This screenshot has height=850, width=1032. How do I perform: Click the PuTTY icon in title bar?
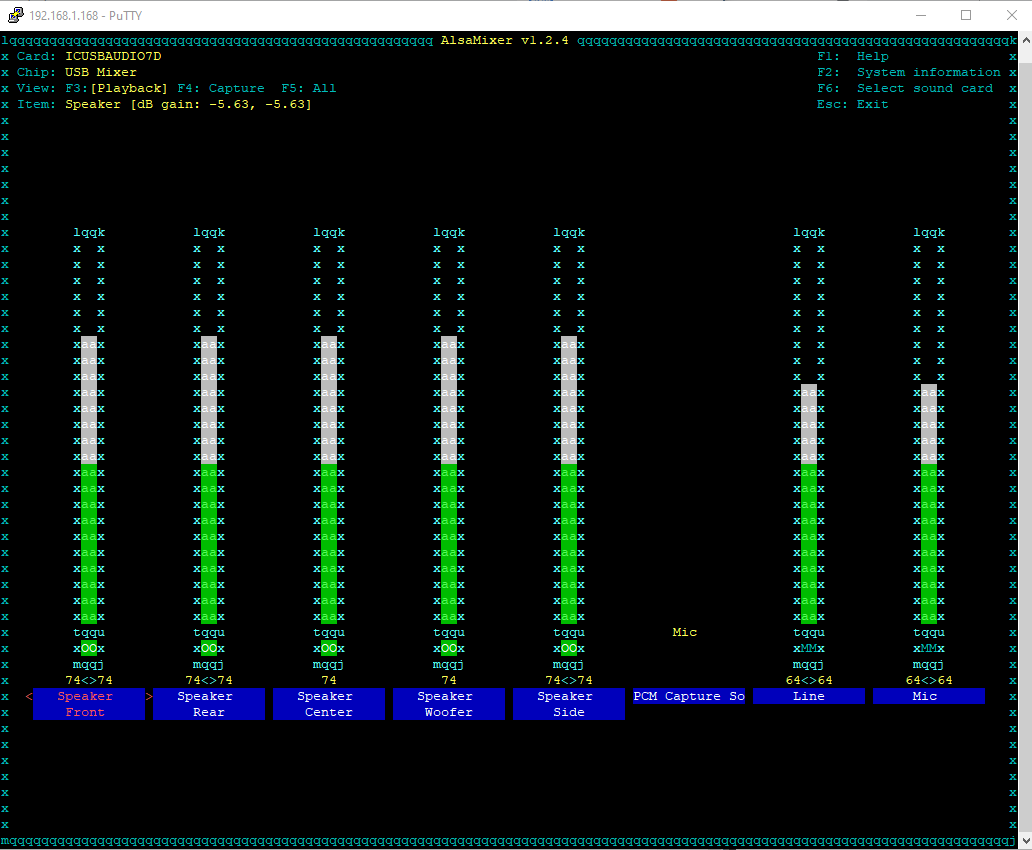15,15
